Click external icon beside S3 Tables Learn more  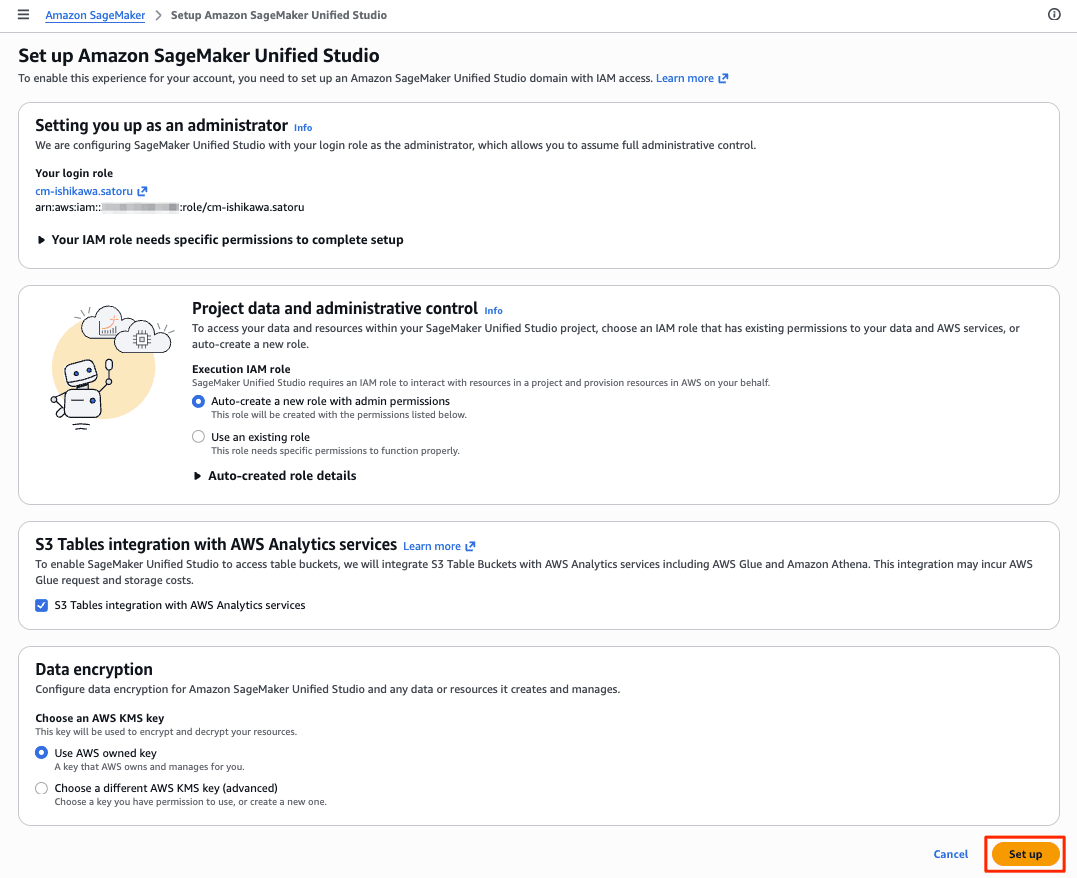471,546
